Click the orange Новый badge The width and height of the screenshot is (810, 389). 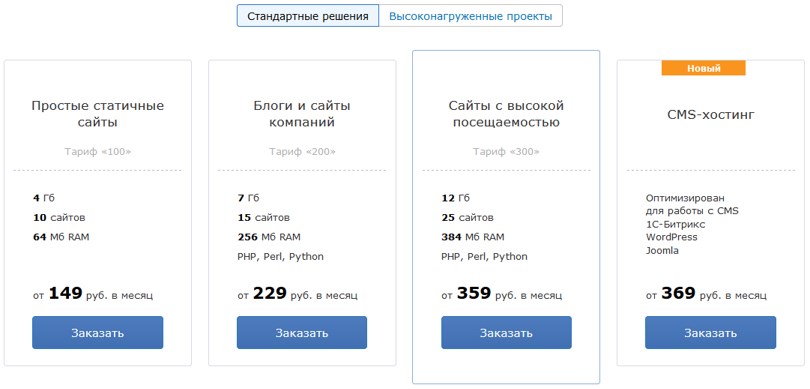click(x=704, y=68)
